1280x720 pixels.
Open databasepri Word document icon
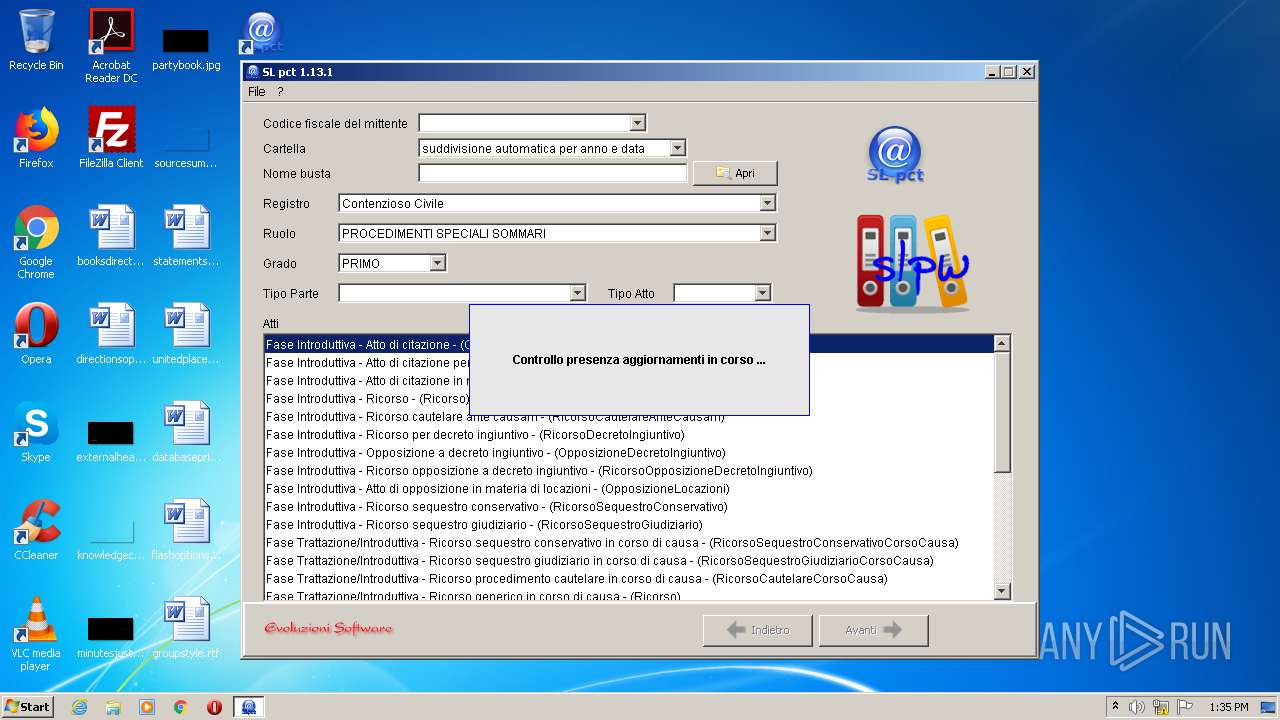pyautogui.click(x=186, y=432)
